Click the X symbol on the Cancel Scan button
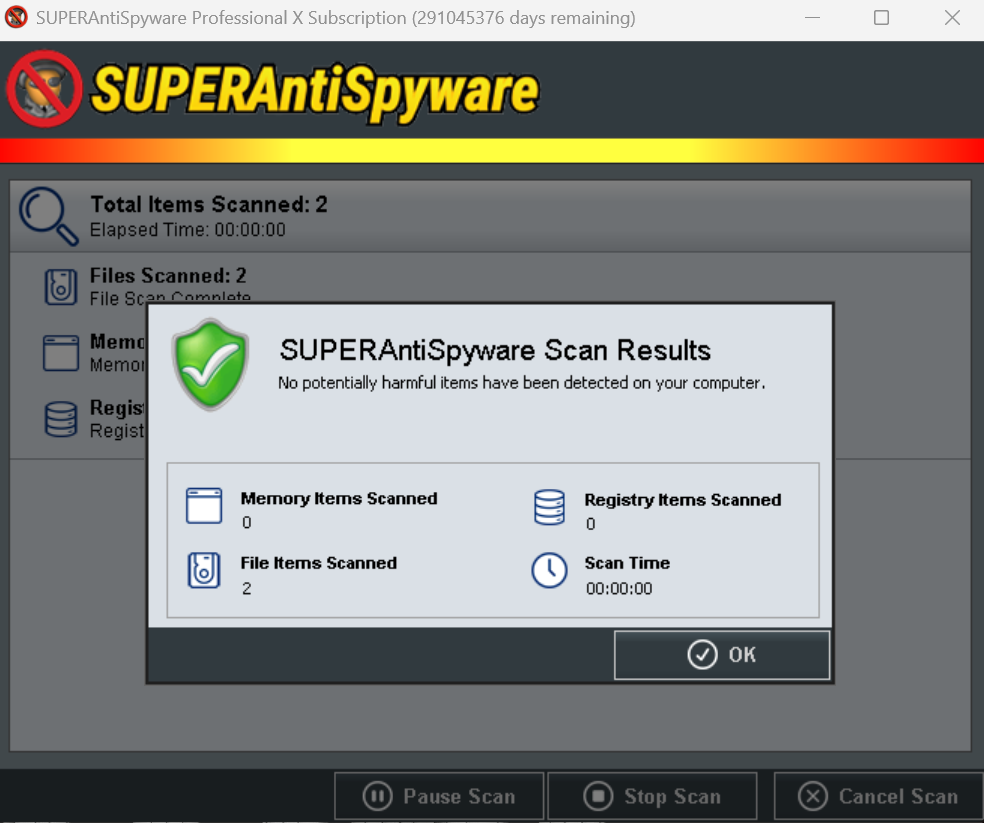 [813, 796]
